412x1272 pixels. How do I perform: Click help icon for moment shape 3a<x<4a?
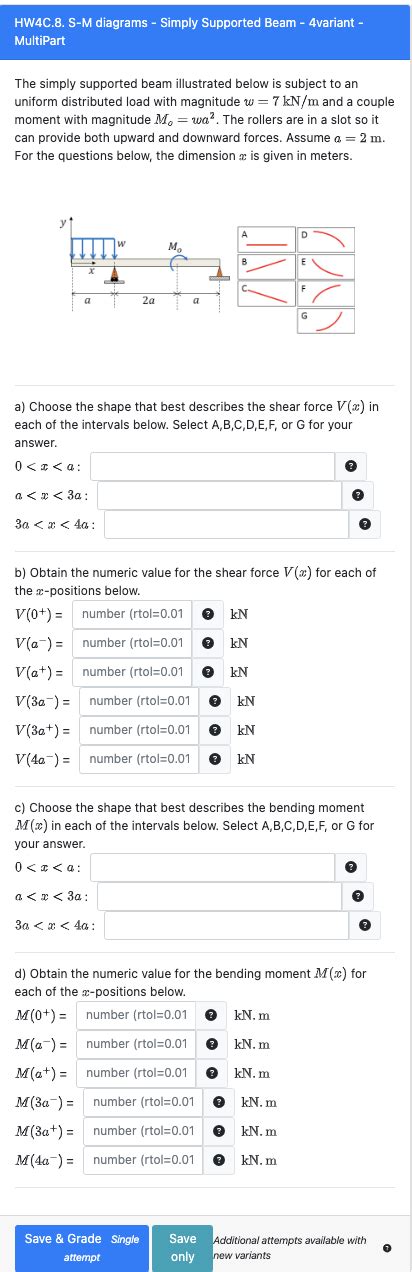tap(365, 925)
